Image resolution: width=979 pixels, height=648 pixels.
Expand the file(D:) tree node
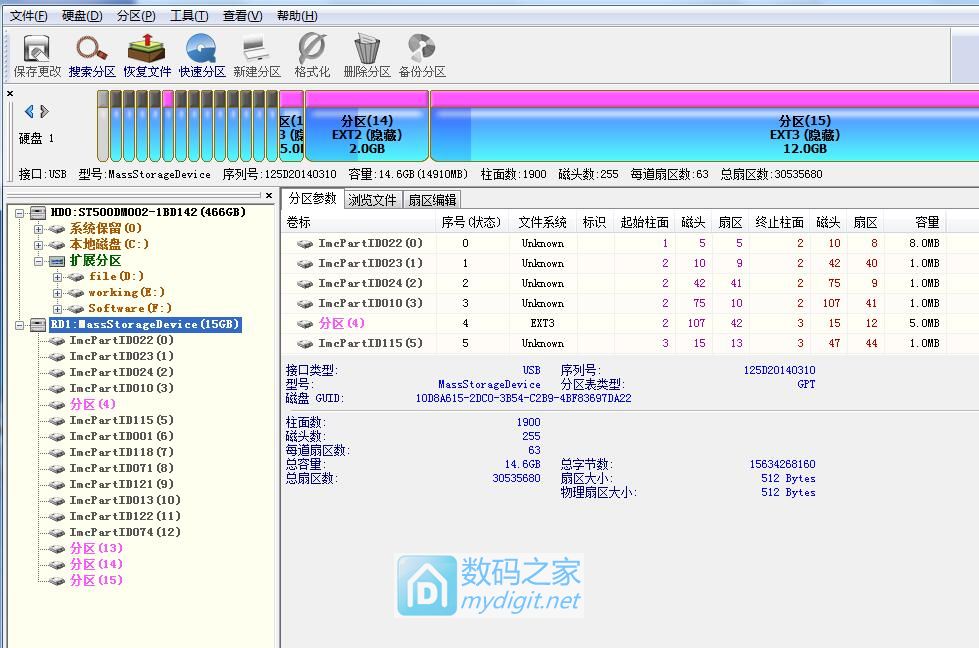57,277
